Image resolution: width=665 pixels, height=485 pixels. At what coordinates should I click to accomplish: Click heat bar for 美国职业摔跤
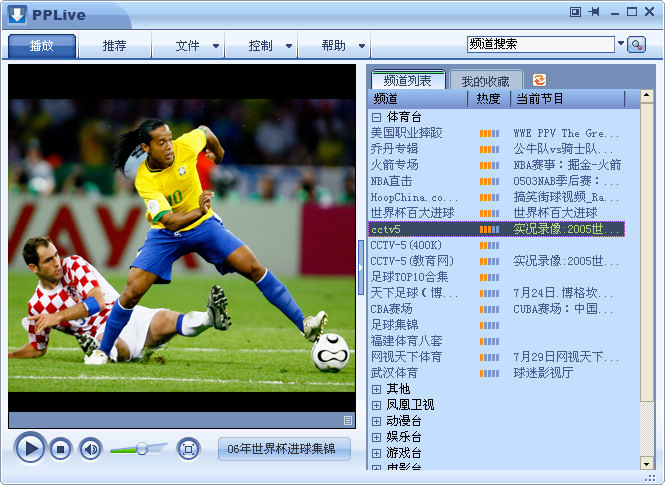coord(489,134)
